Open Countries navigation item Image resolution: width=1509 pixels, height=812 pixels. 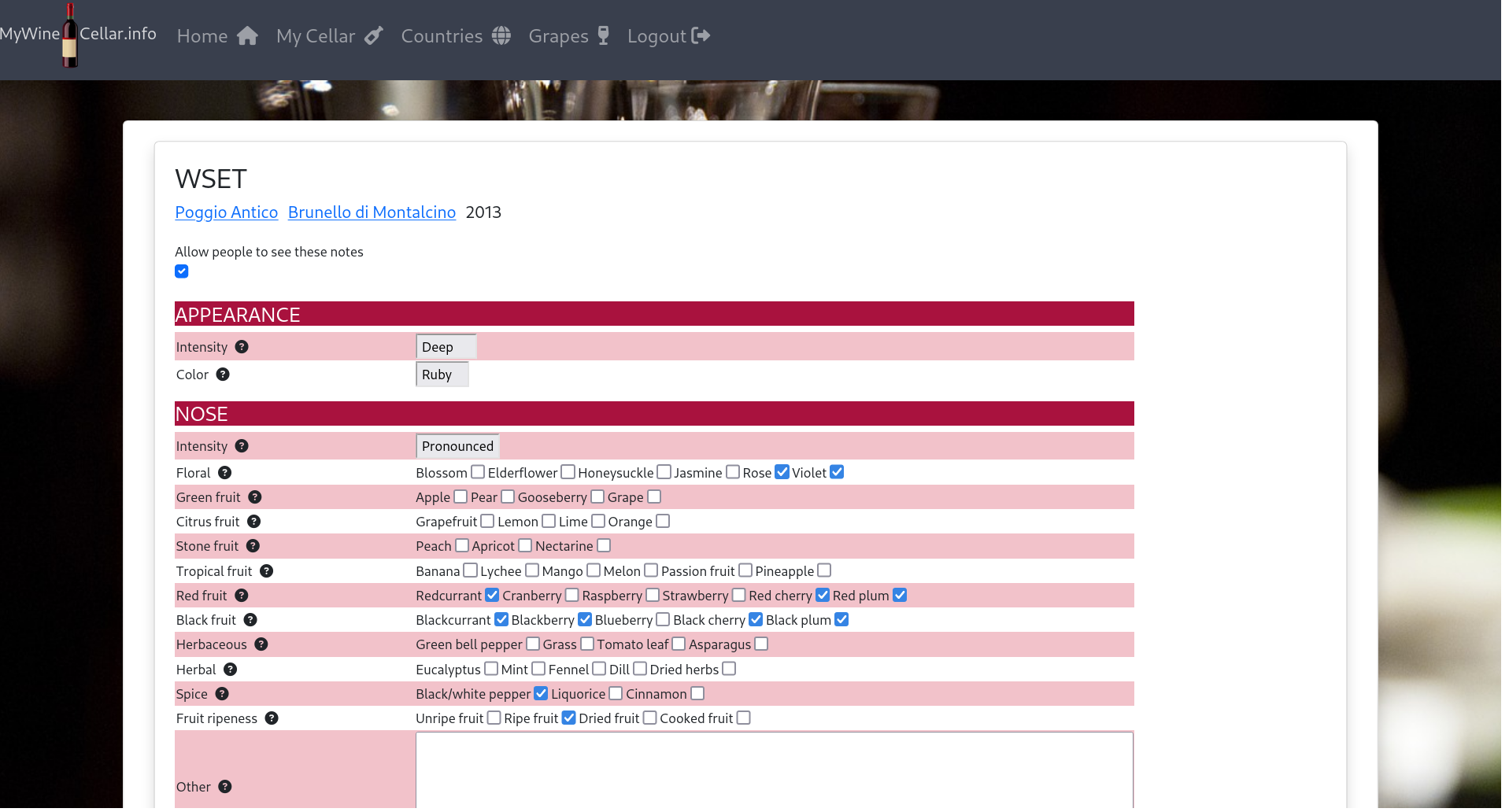pos(456,36)
